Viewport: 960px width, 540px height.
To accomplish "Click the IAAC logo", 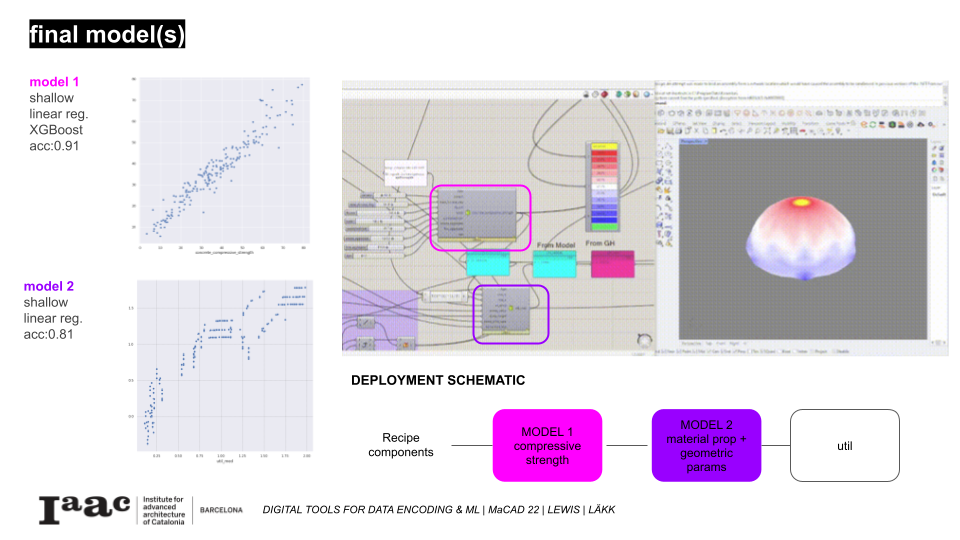I will (x=84, y=509).
